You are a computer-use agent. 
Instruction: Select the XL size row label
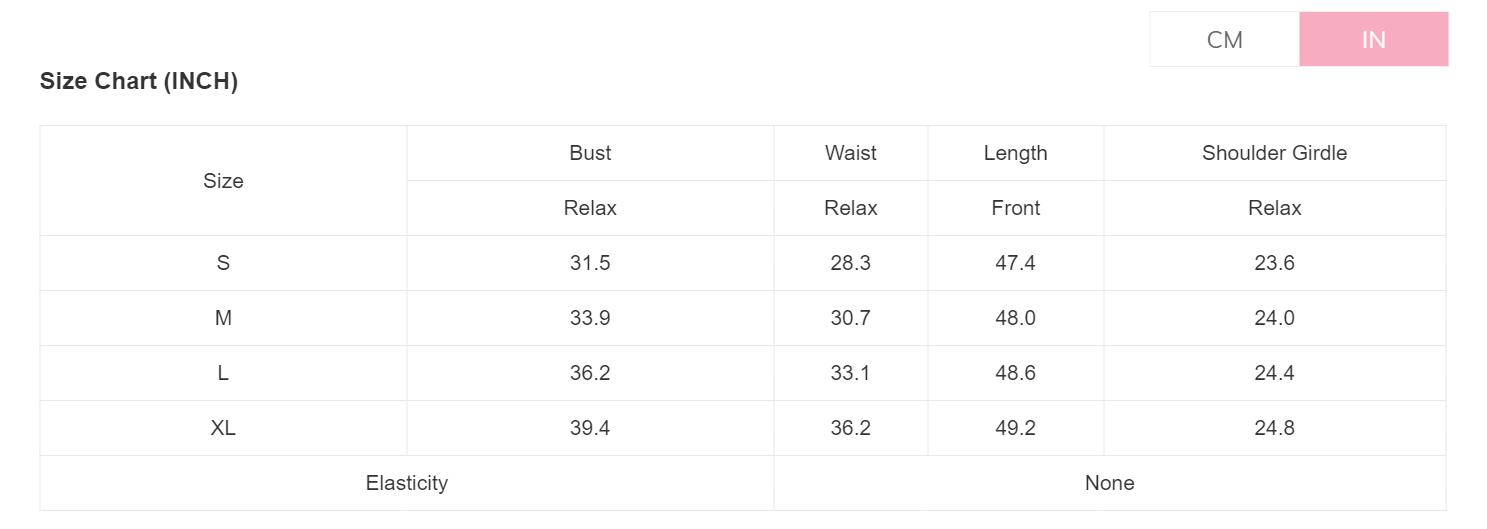(223, 428)
